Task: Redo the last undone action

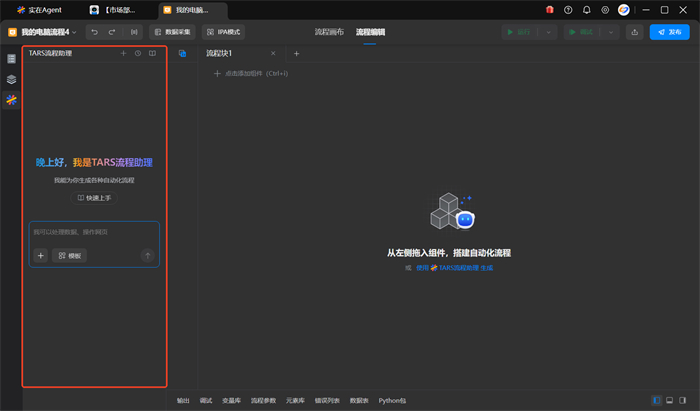Action: [112, 32]
